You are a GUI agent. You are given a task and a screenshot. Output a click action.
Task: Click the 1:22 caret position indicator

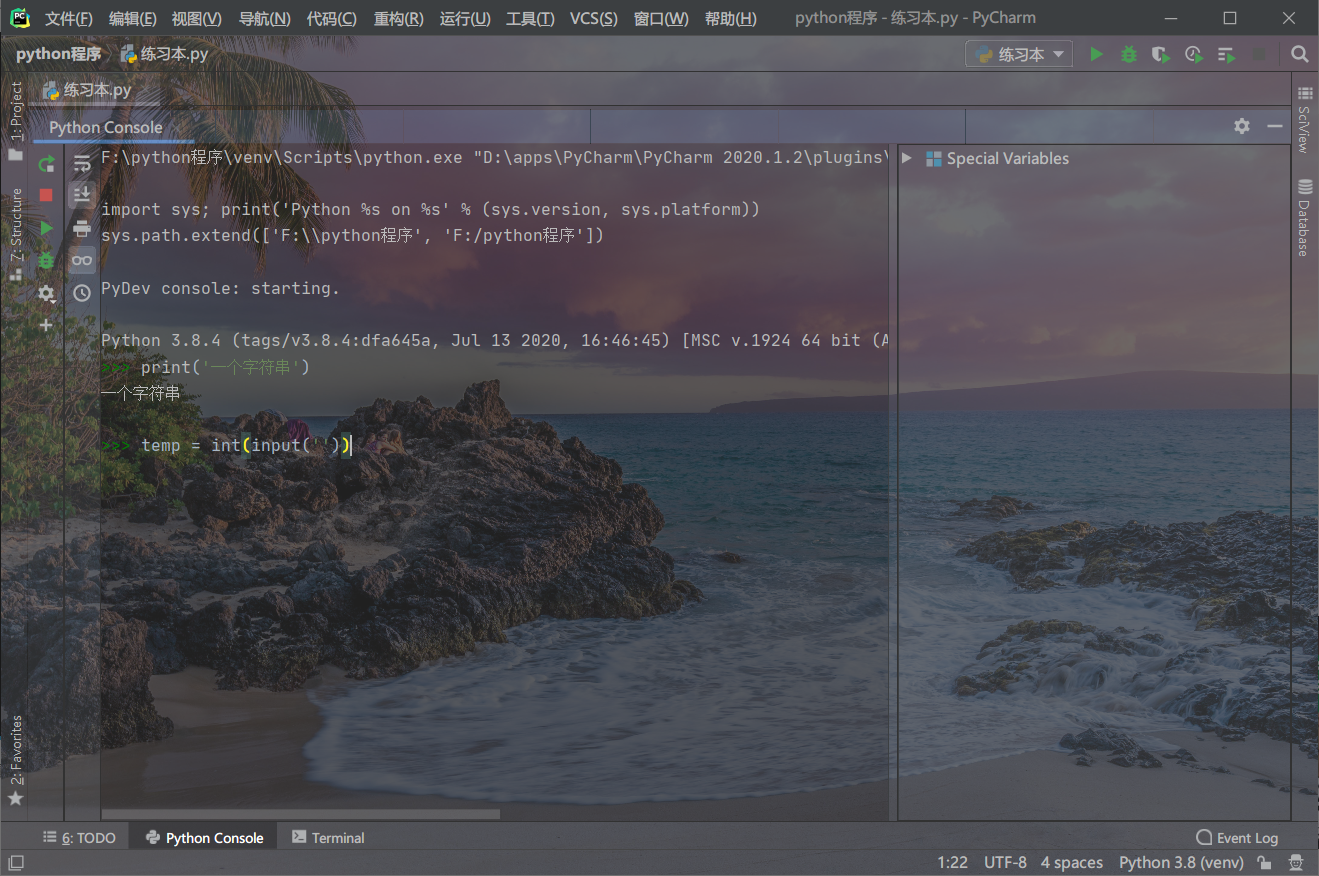[x=952, y=862]
